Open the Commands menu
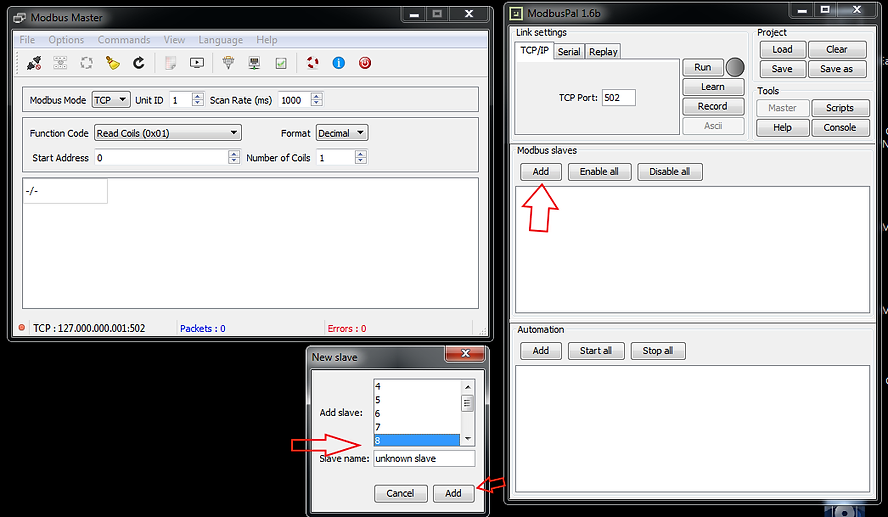The image size is (888, 517). (x=124, y=40)
